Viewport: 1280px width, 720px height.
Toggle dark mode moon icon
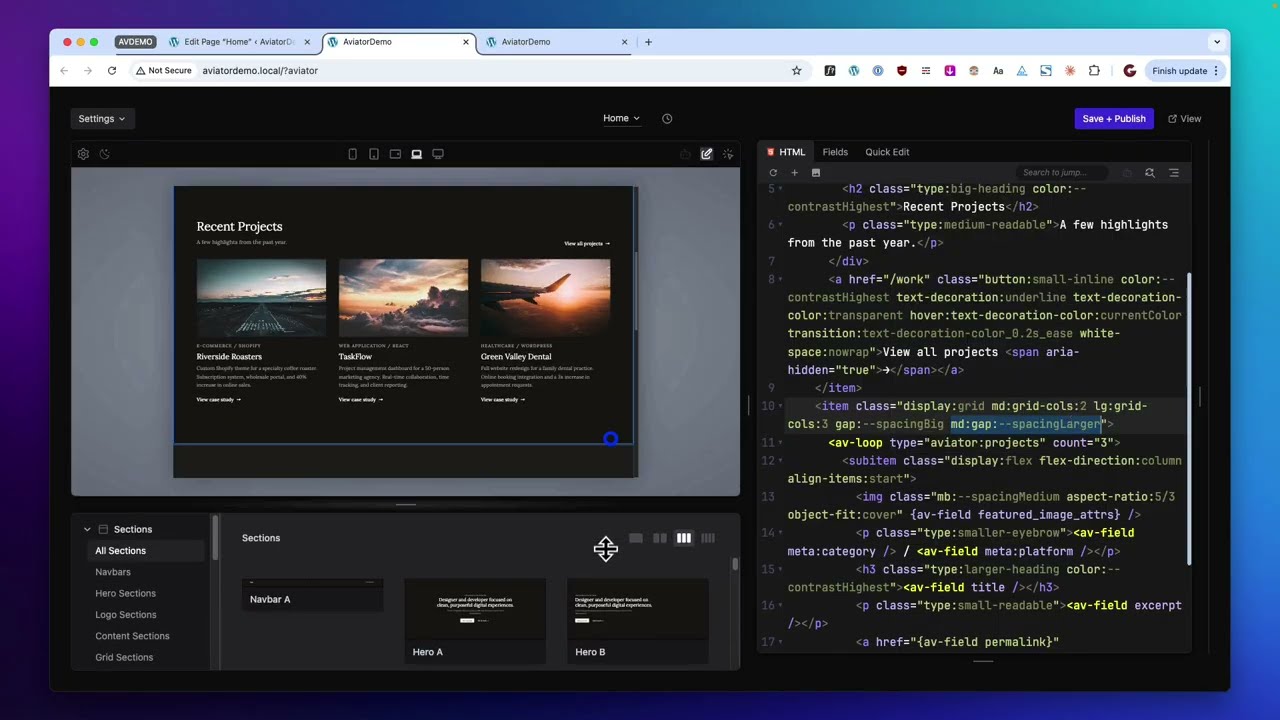(105, 154)
